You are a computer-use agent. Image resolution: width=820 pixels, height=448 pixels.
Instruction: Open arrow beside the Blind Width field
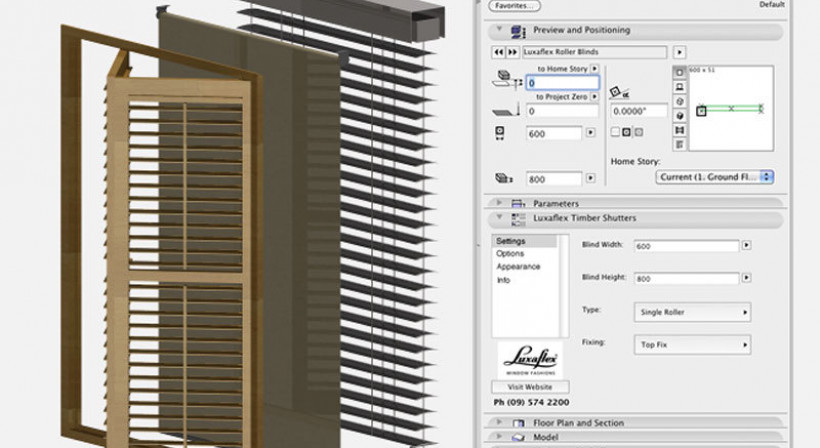click(x=746, y=245)
